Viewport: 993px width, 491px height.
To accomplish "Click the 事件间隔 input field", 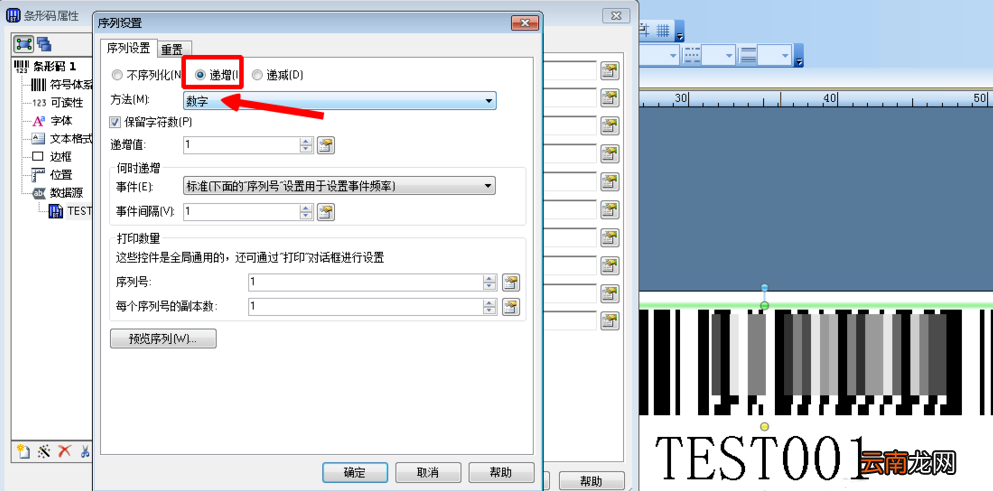I will pos(241,212).
